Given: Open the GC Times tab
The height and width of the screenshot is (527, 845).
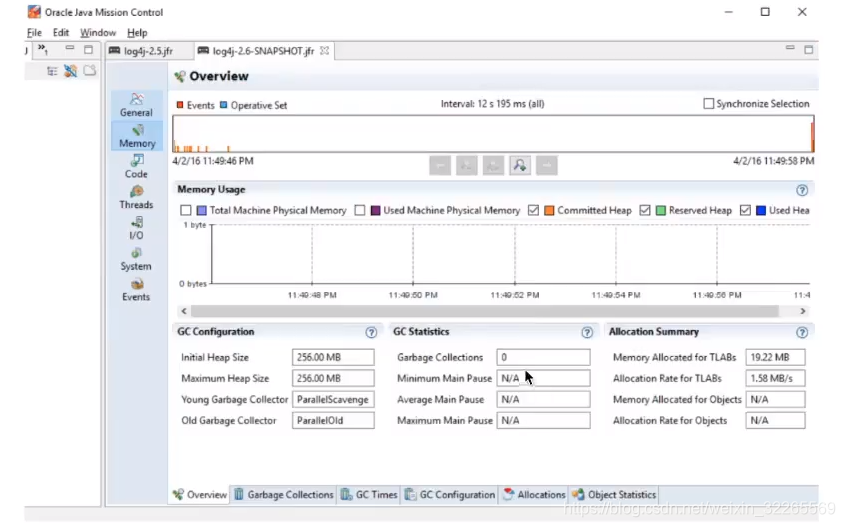Looking at the screenshot, I should point(369,495).
